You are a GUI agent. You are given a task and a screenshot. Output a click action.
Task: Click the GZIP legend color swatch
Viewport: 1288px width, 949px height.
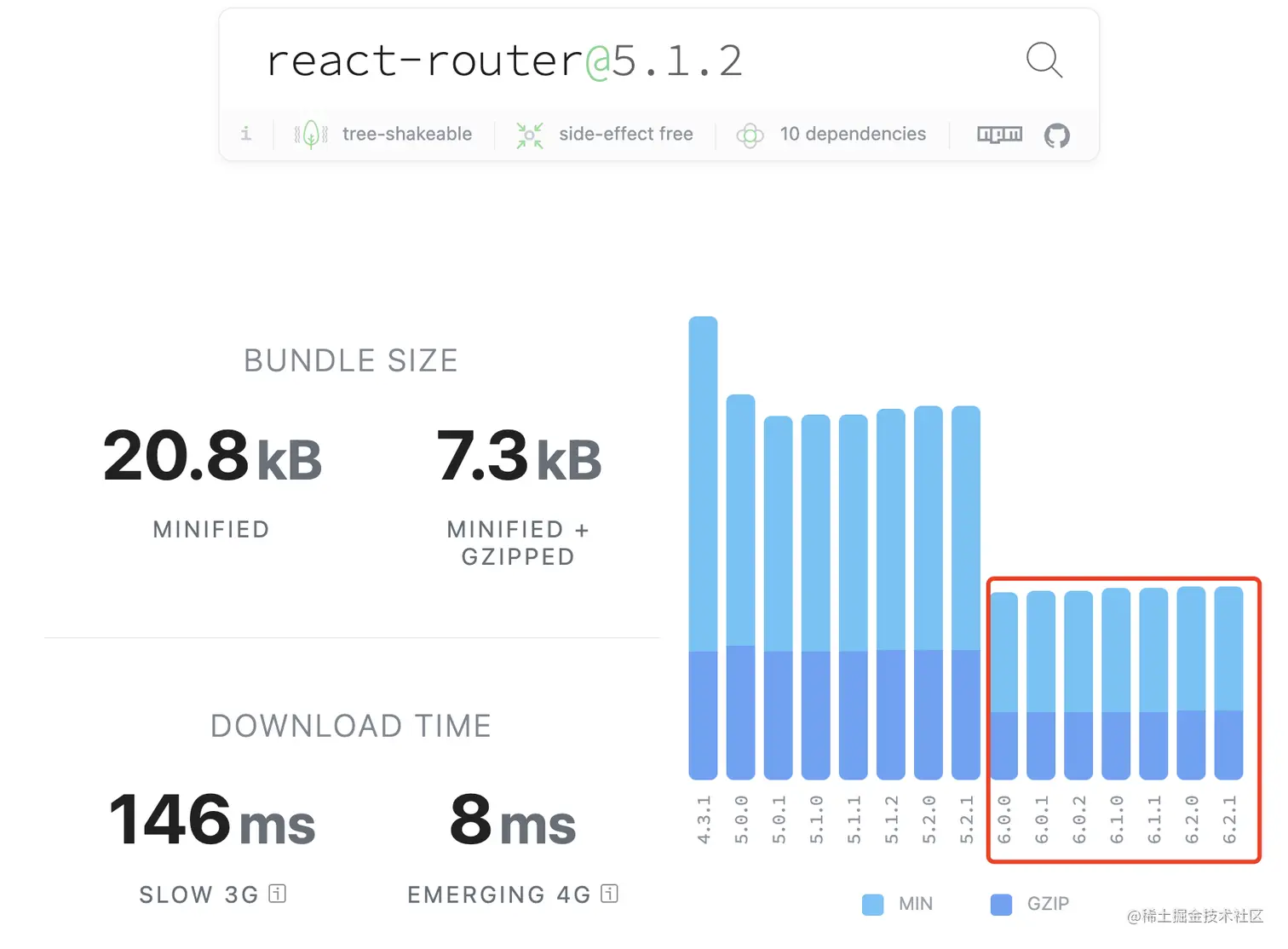(1002, 905)
